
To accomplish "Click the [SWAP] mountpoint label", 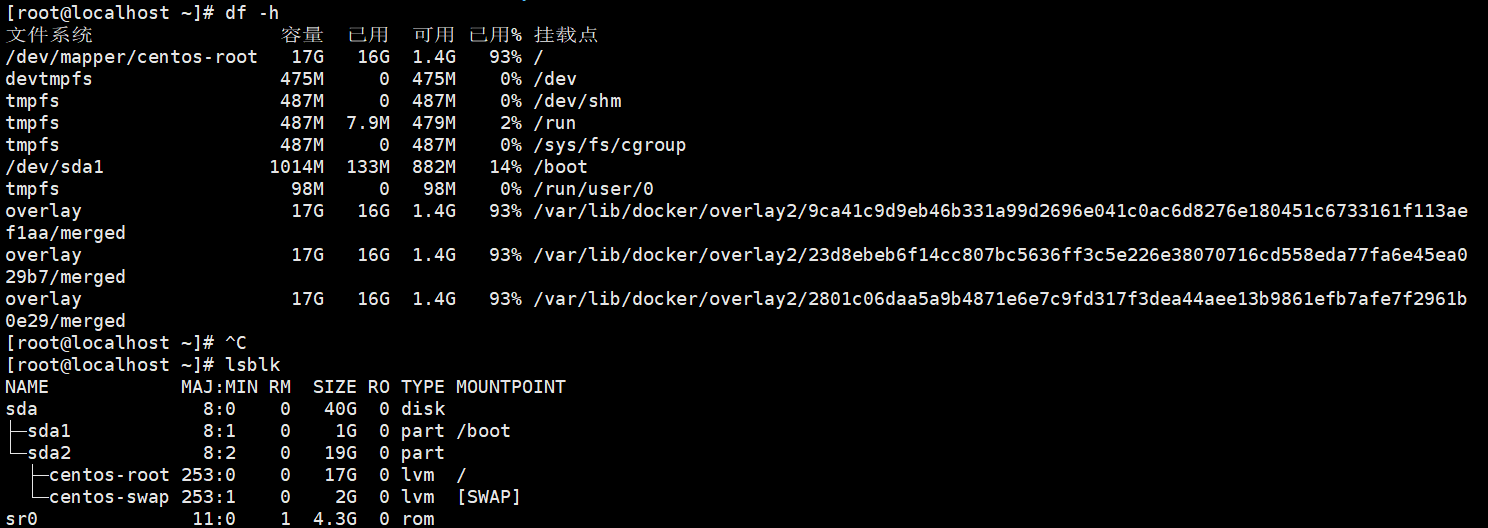I will coord(488,497).
